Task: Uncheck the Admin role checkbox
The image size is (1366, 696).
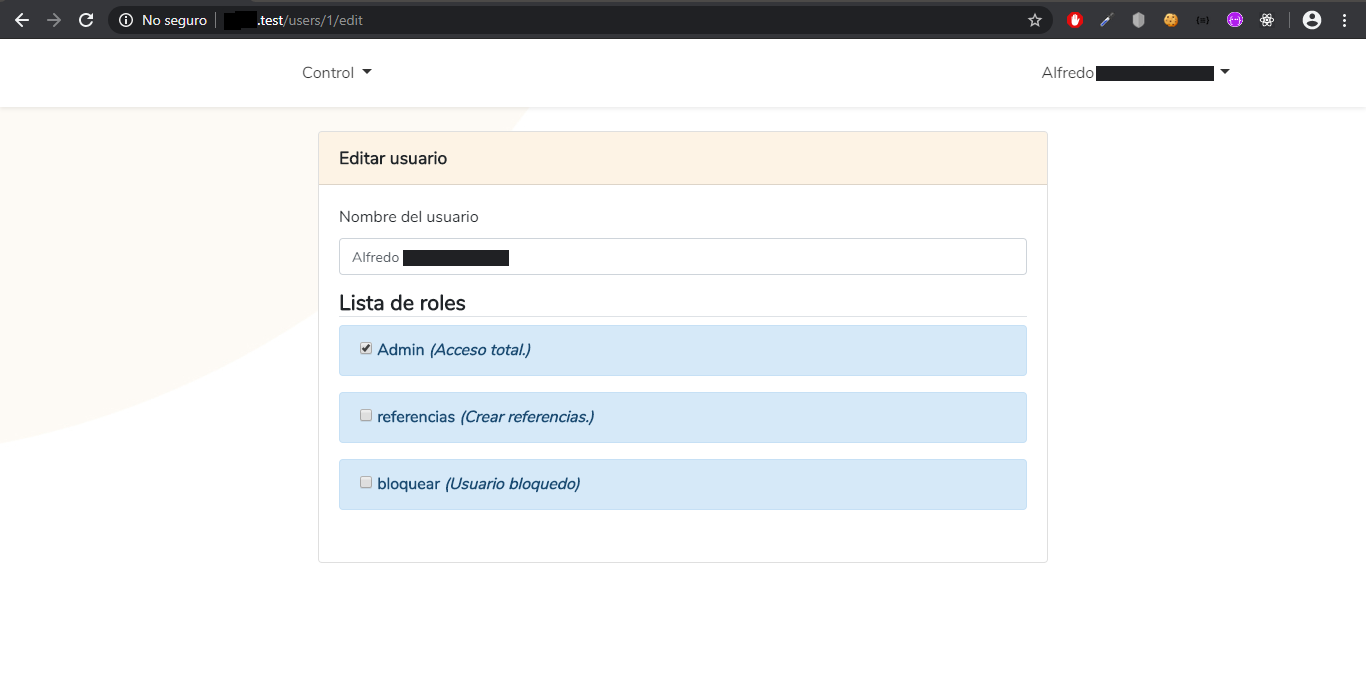Action: coord(366,349)
